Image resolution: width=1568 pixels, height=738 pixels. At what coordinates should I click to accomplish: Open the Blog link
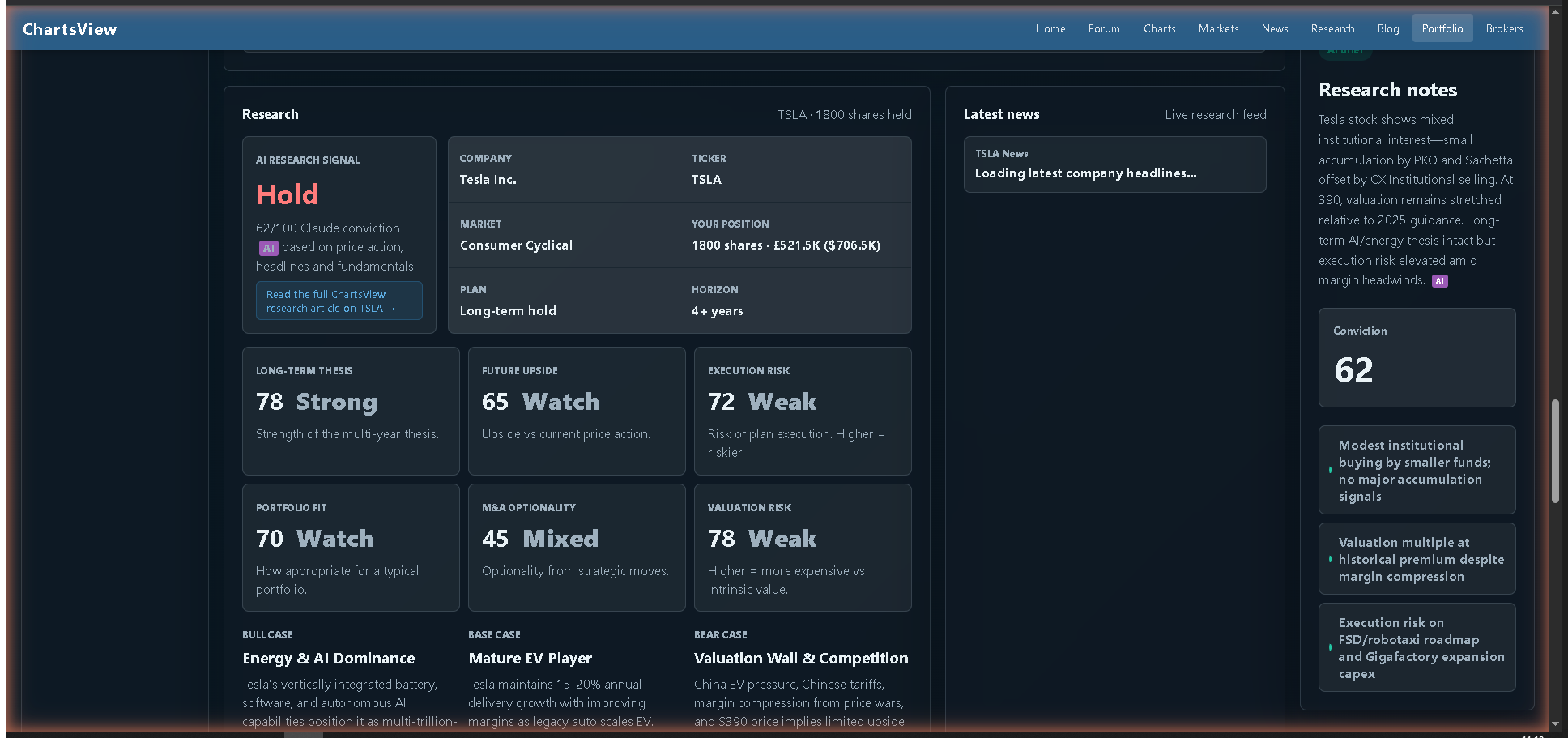click(1388, 28)
